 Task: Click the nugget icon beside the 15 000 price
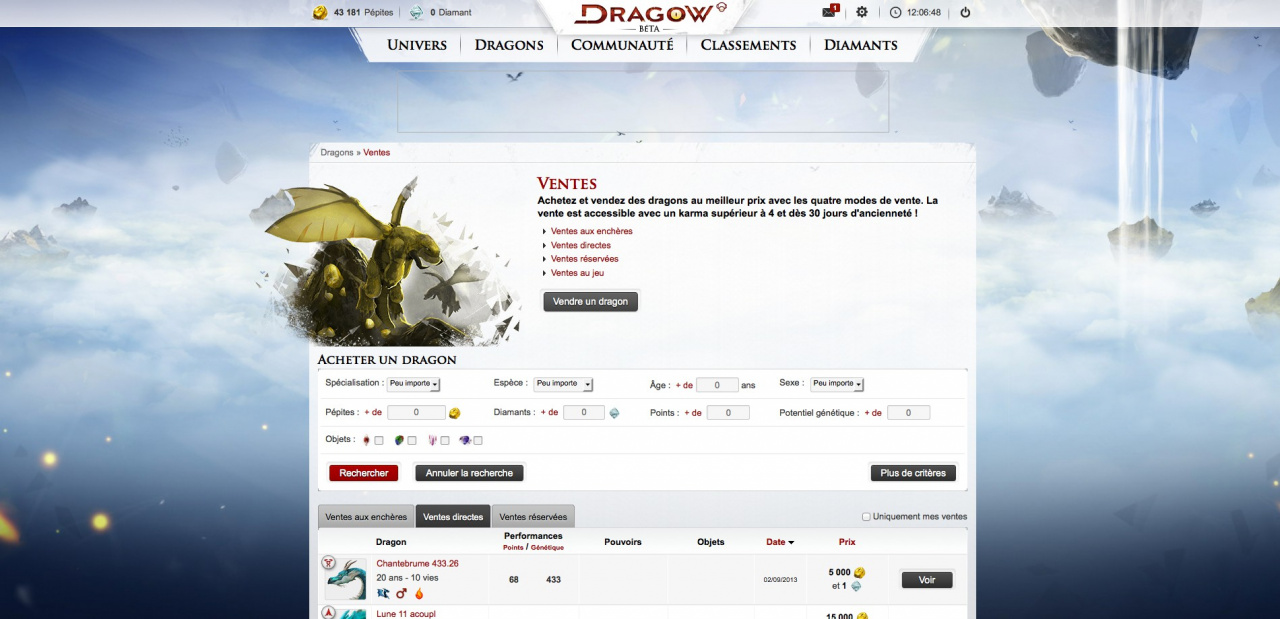(x=862, y=616)
